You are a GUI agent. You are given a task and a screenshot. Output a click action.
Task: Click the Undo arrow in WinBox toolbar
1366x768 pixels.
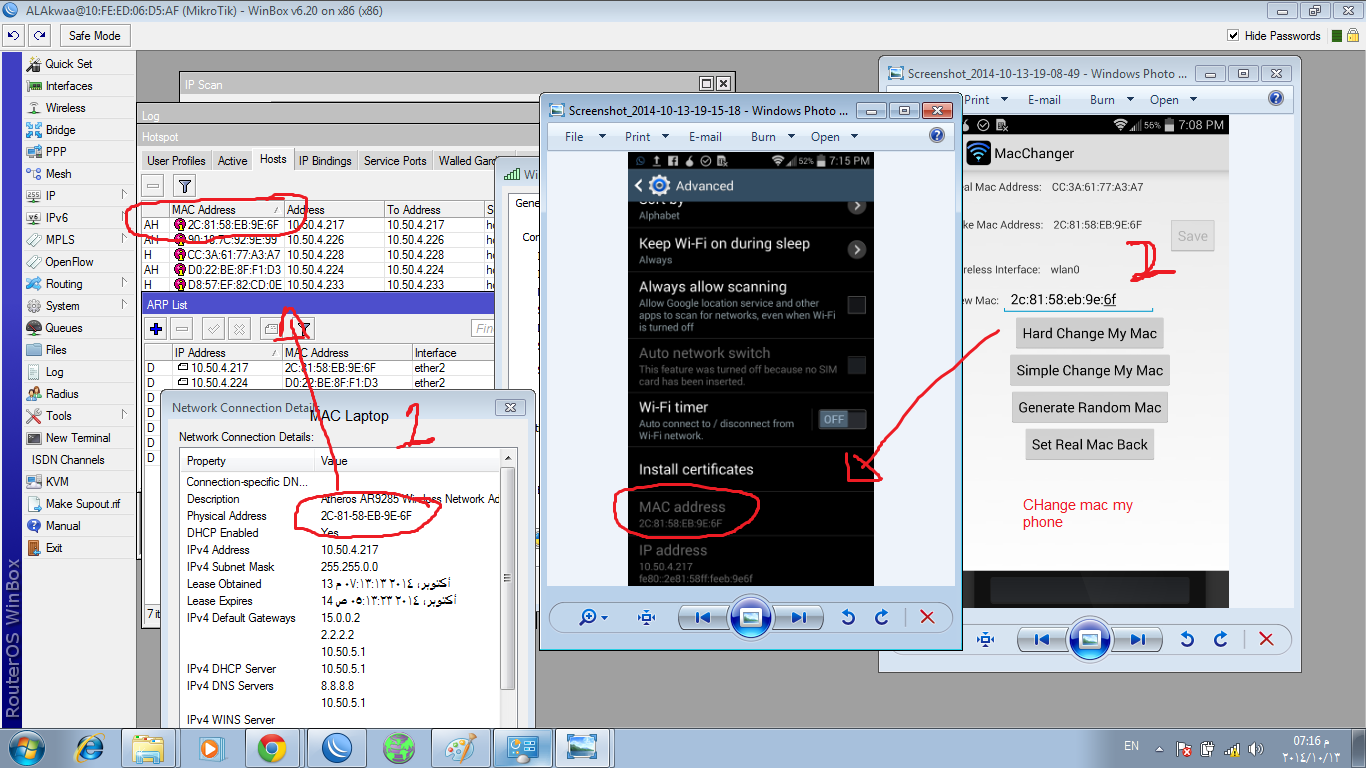click(x=13, y=36)
